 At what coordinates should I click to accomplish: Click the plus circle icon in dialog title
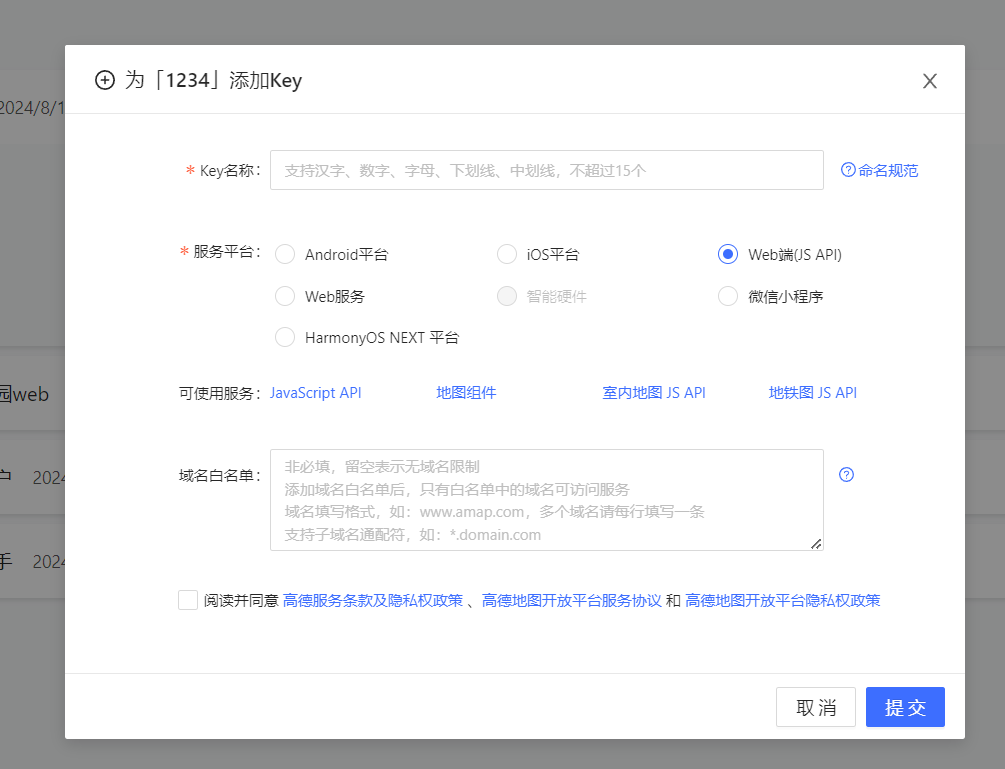point(105,81)
